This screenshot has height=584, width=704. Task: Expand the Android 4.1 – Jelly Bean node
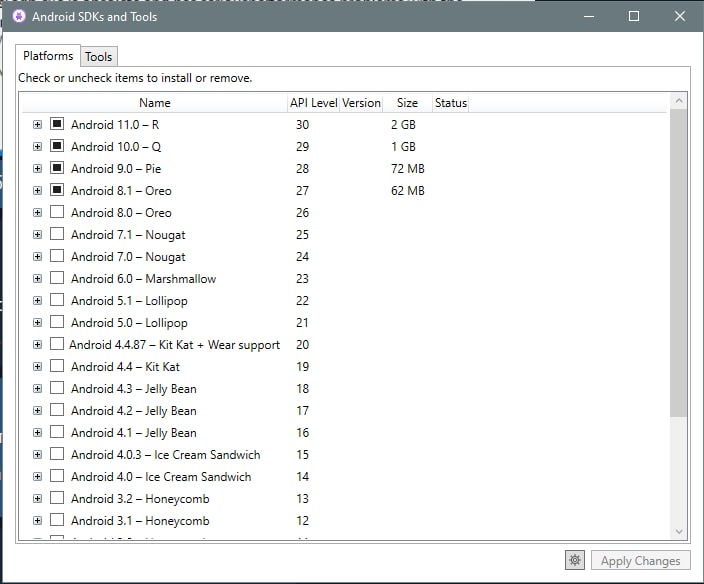point(38,432)
